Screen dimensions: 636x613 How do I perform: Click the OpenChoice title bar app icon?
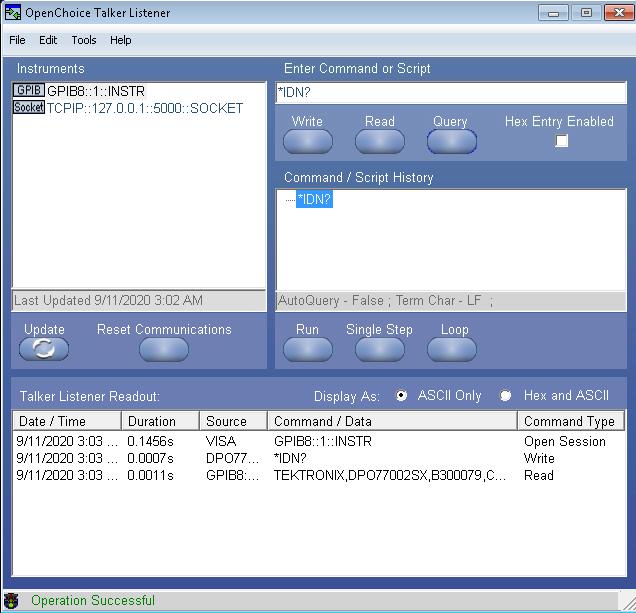click(13, 13)
